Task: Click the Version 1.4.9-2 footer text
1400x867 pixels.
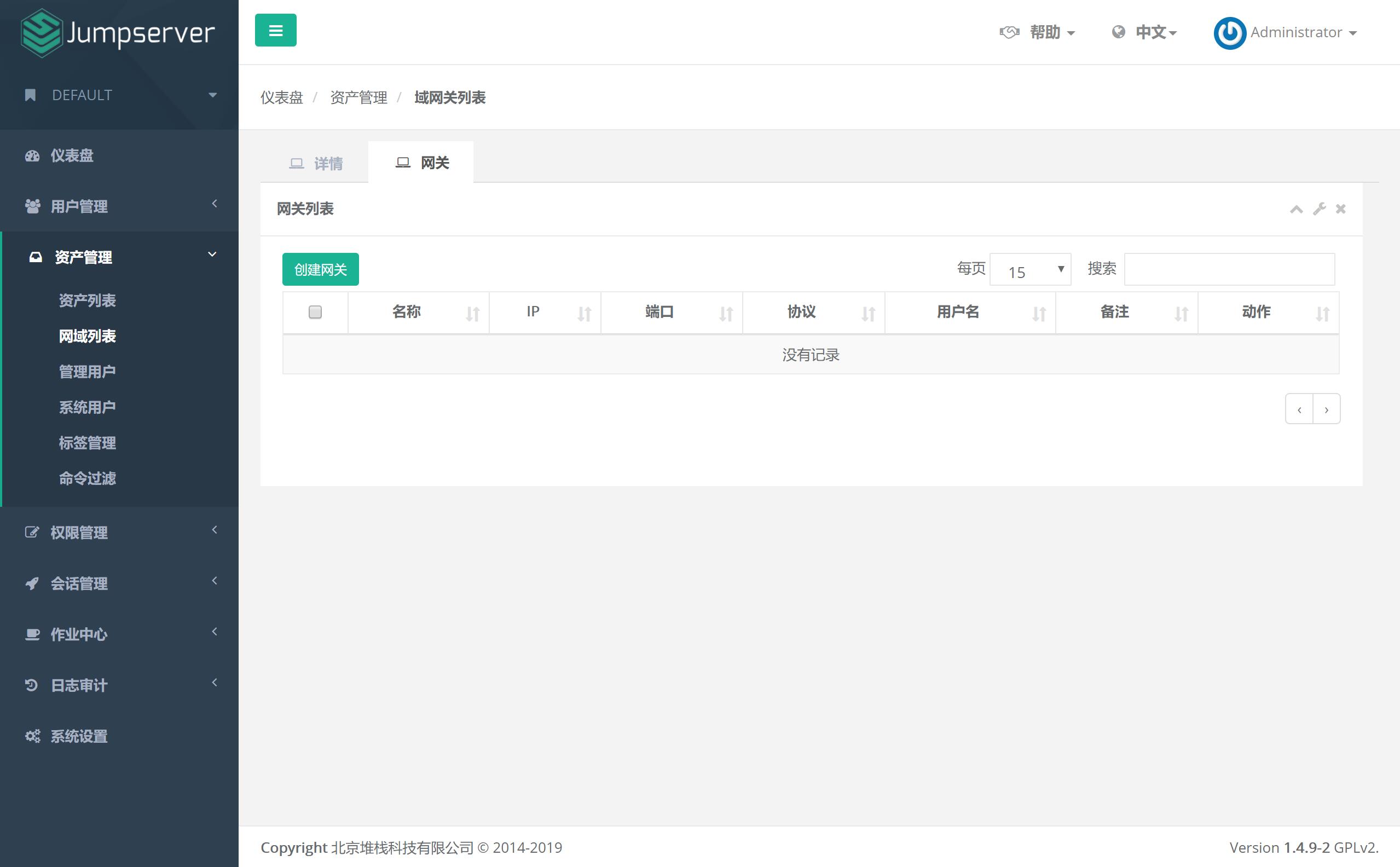Action: coord(1304,847)
